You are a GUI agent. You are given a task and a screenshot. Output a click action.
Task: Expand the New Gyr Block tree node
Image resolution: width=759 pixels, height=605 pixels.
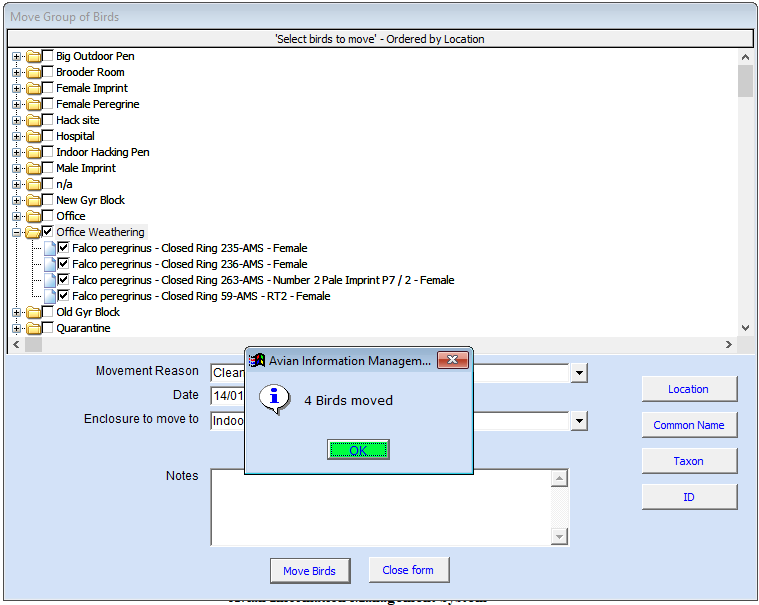[16, 201]
